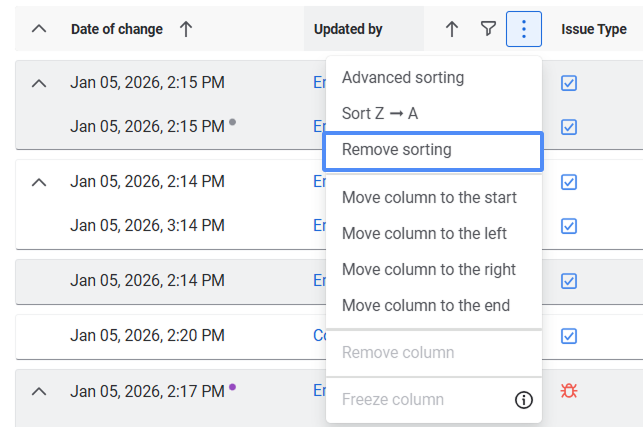Click the Issue Type column header
The image size is (643, 427).
tap(594, 30)
